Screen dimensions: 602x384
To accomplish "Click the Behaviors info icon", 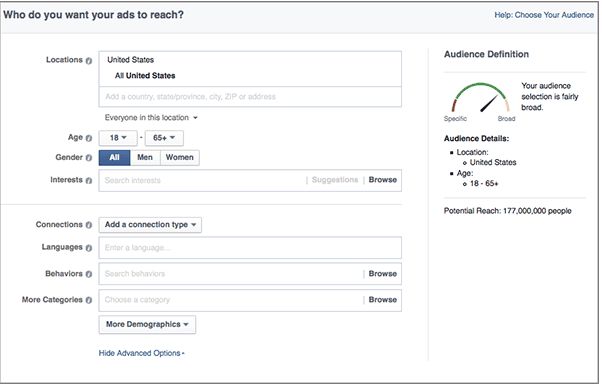I will (89, 274).
